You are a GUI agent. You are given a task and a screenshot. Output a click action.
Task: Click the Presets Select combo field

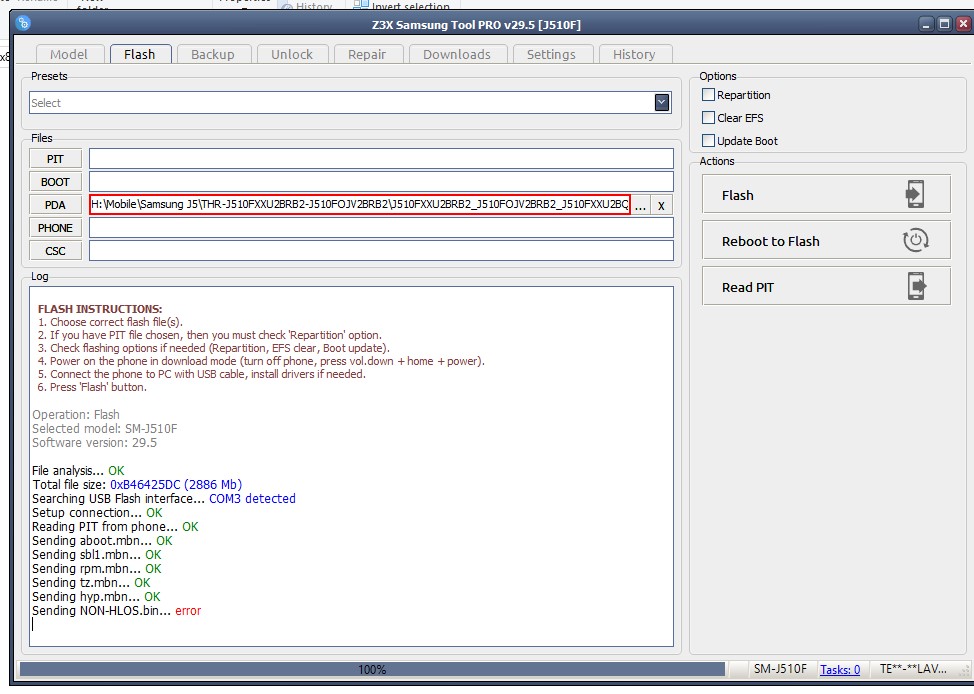tap(350, 103)
